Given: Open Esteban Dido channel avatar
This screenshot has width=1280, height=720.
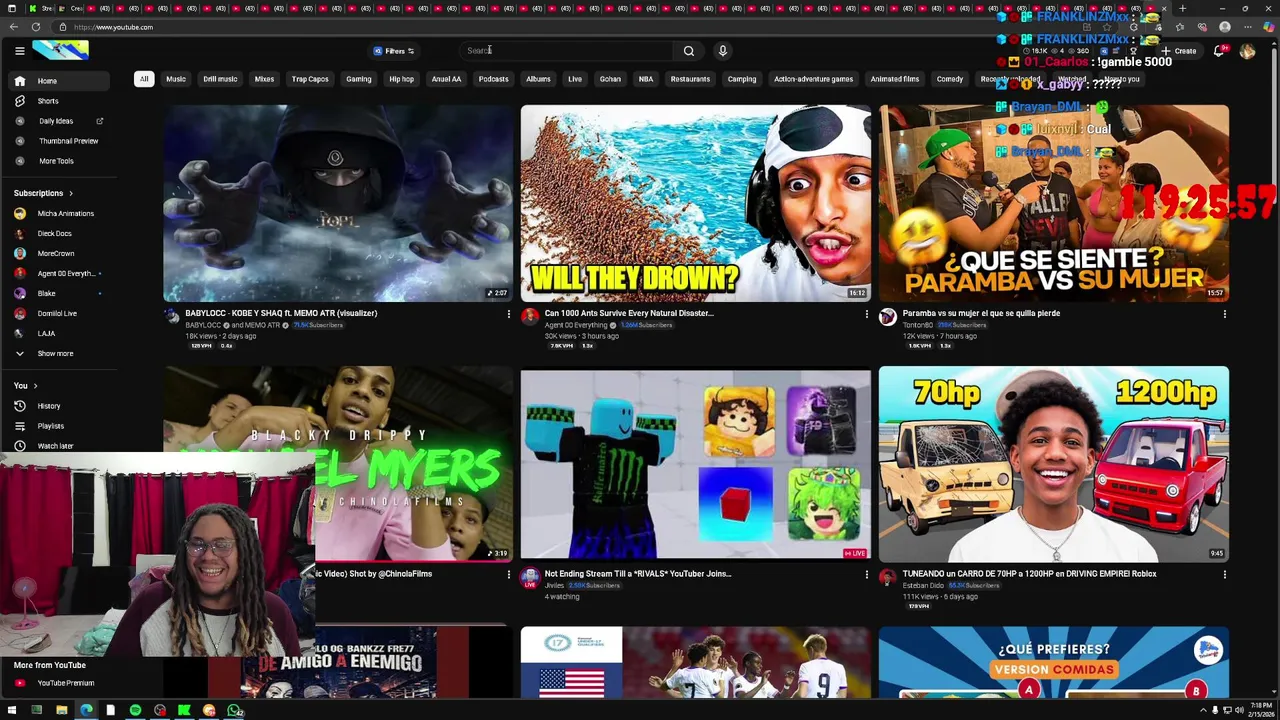Looking at the screenshot, I should [x=887, y=578].
